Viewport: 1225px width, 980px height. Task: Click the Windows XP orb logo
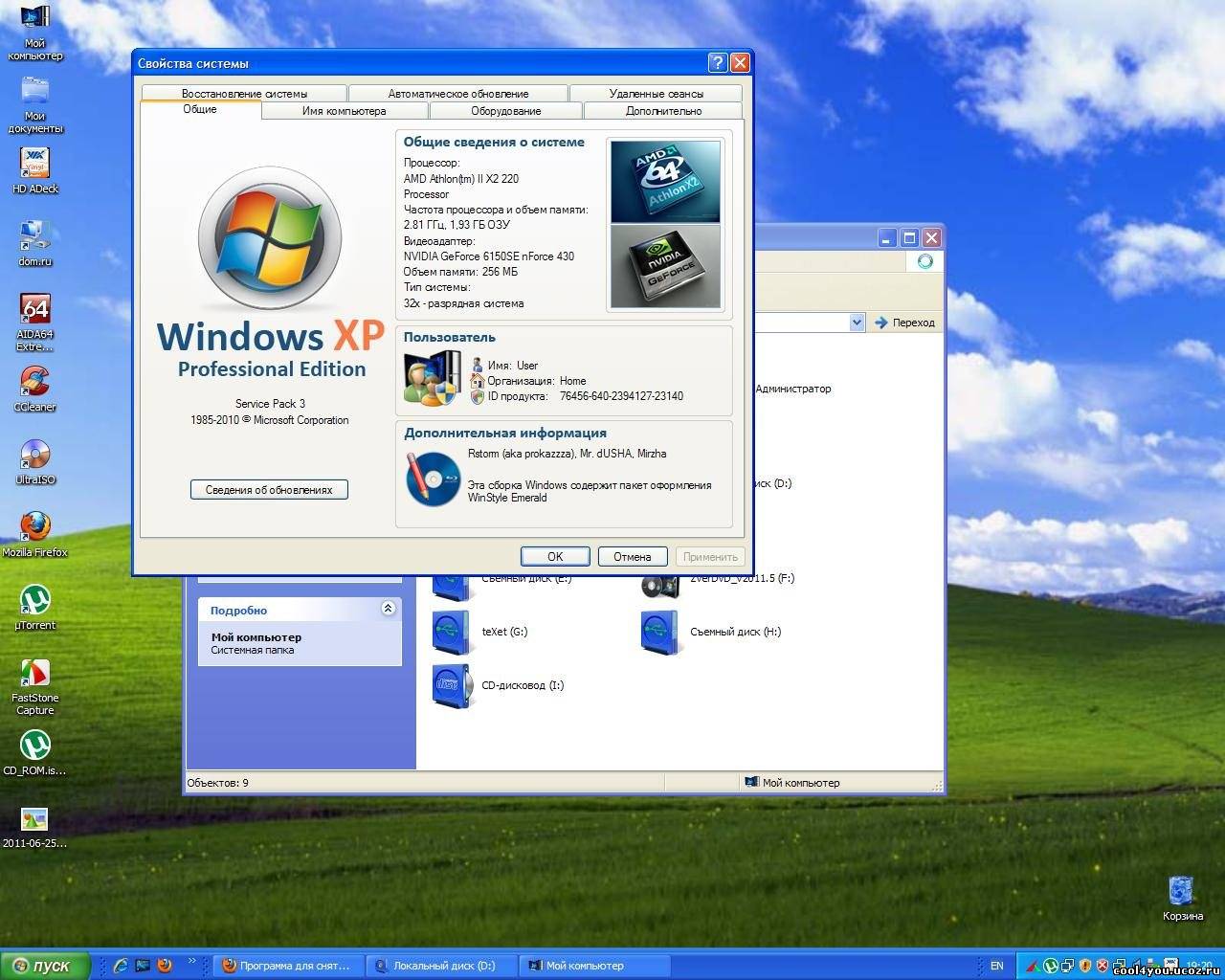coord(270,239)
